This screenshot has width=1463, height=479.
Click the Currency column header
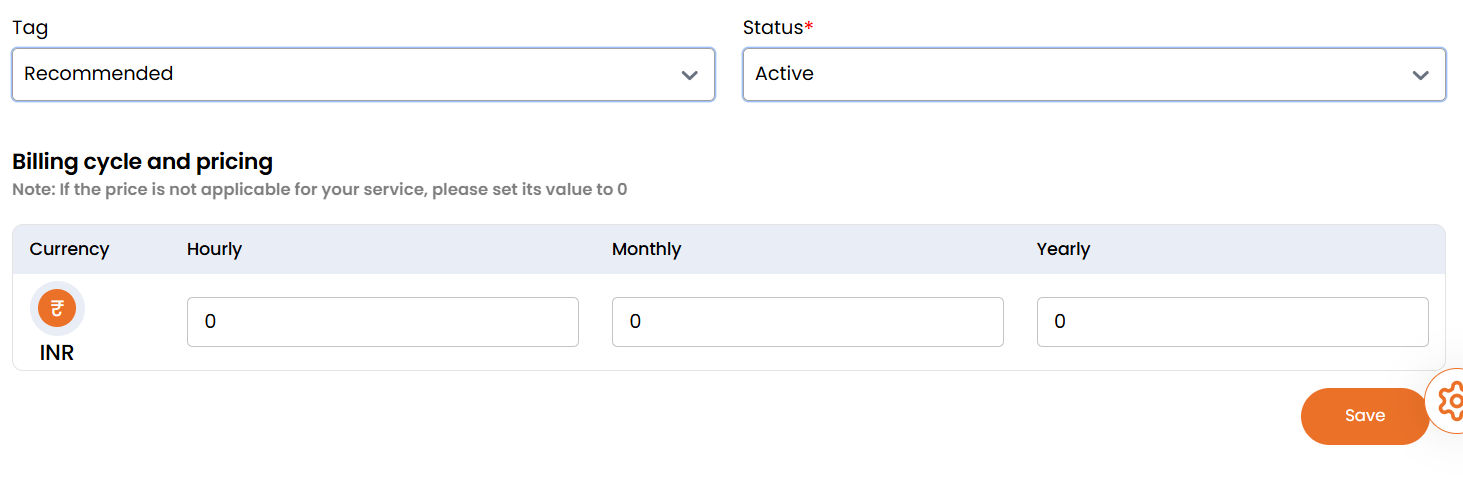coord(69,249)
